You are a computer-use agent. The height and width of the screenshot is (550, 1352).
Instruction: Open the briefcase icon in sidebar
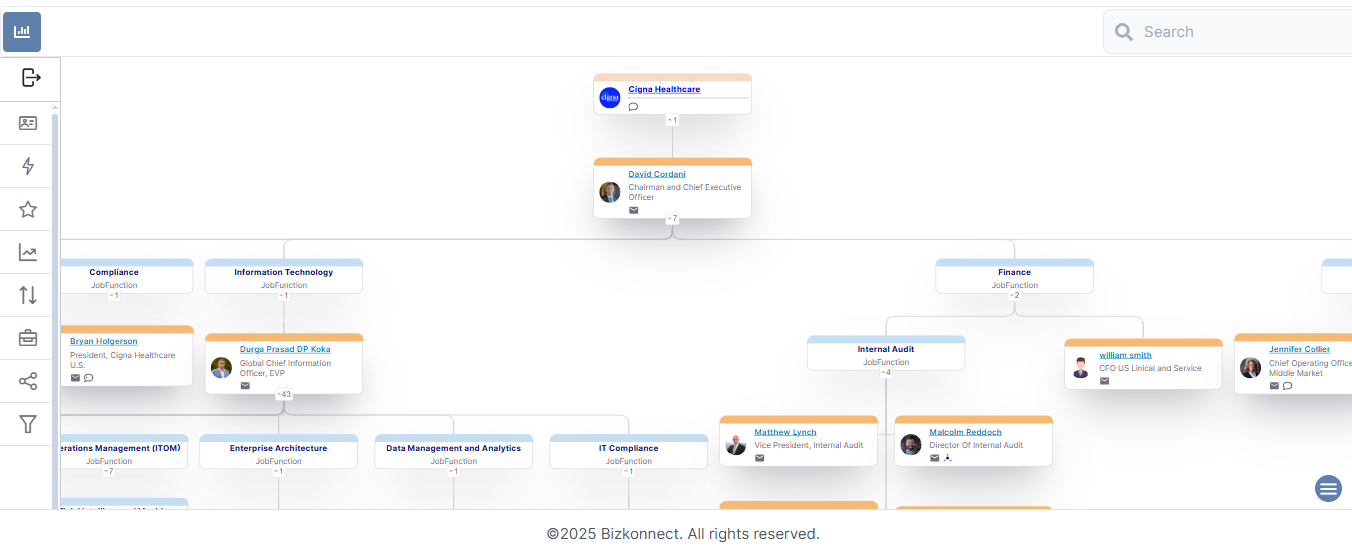pyautogui.click(x=28, y=338)
